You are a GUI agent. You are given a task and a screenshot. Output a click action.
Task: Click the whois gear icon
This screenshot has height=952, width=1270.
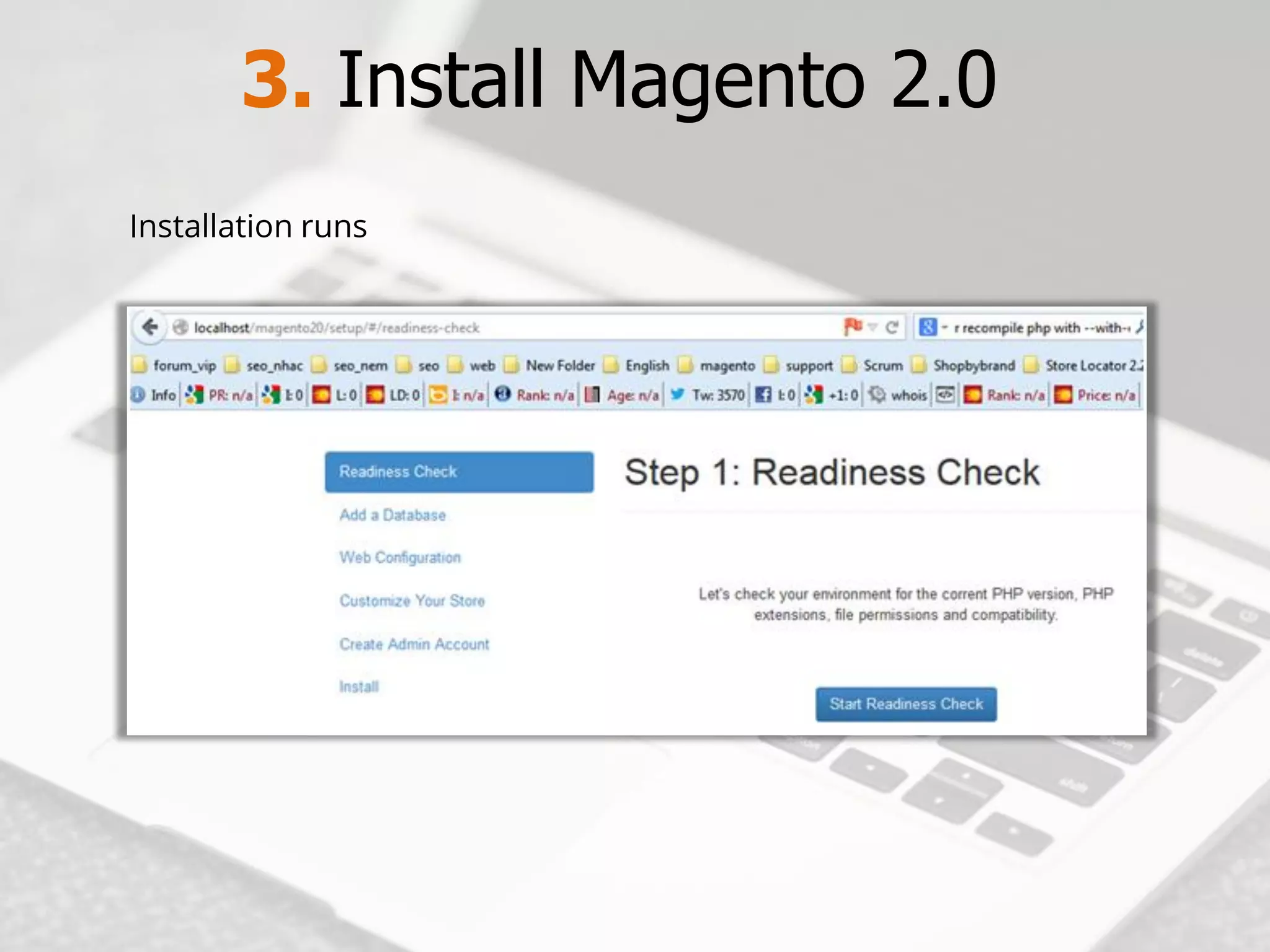pyautogui.click(x=877, y=394)
